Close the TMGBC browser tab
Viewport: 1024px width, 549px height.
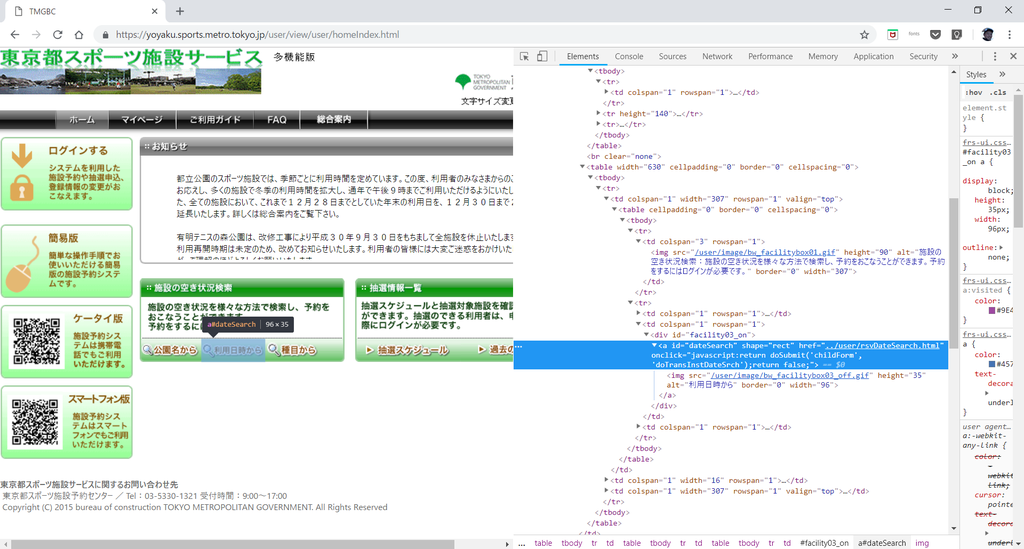(x=154, y=11)
